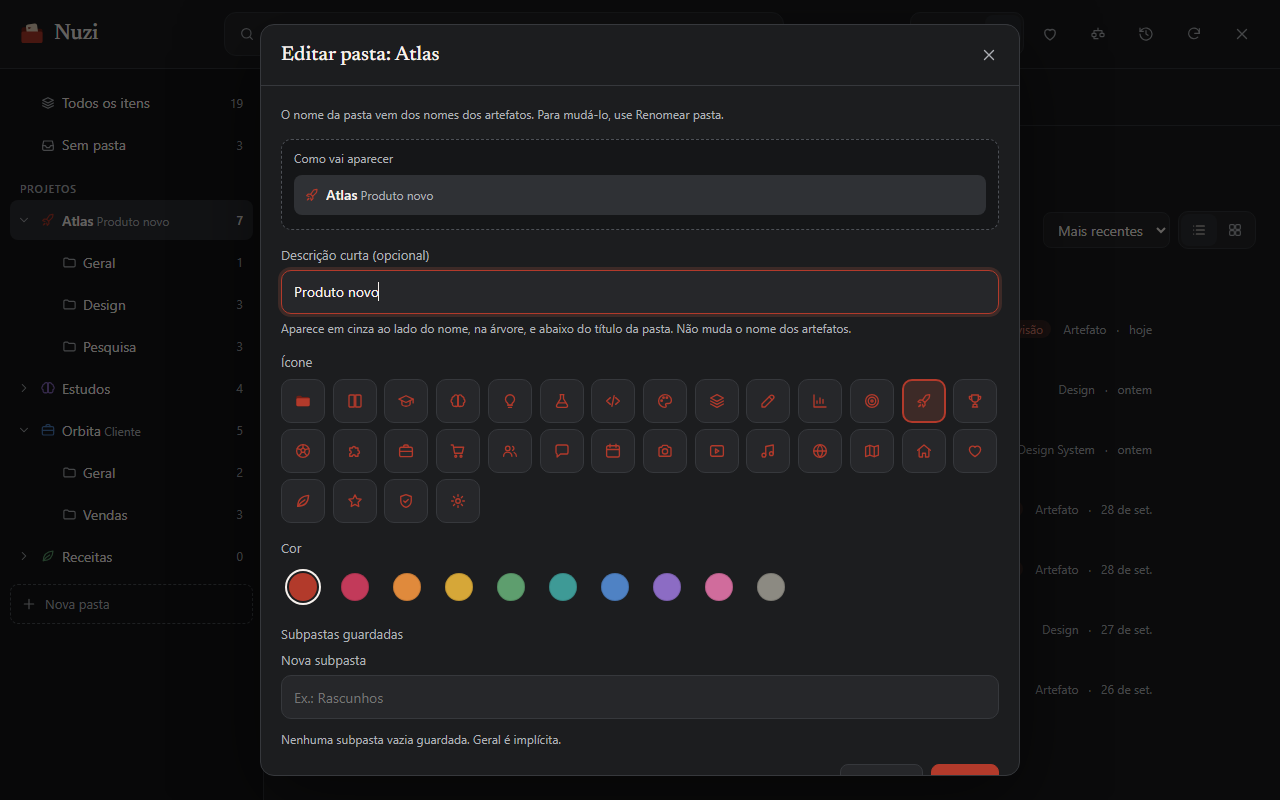The height and width of the screenshot is (800, 1280).
Task: Expand the Estudos project folder
Action: click(24, 389)
